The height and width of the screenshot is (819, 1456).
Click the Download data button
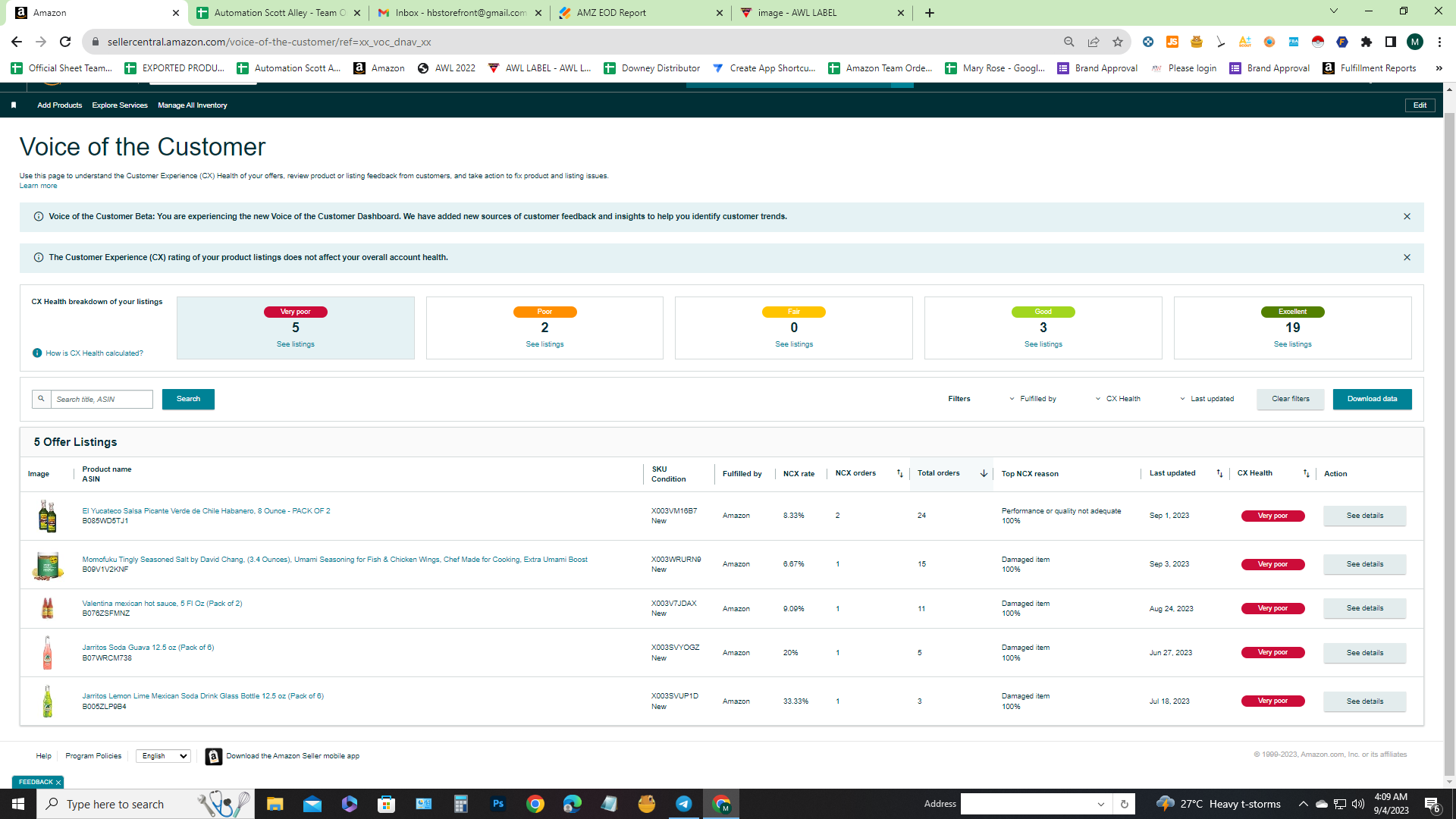(1372, 399)
